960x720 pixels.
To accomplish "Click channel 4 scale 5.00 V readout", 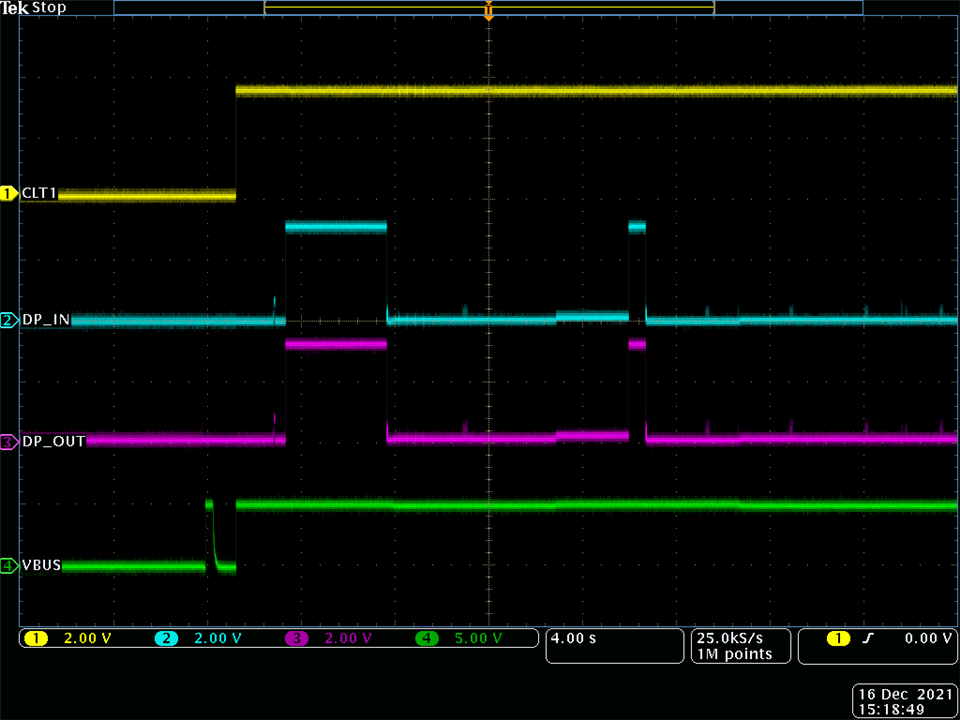I will (478, 639).
